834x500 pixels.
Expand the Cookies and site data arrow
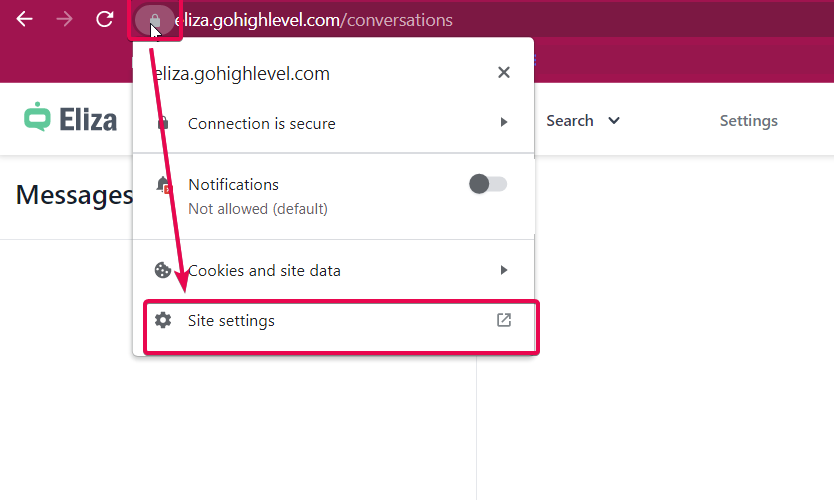click(504, 270)
